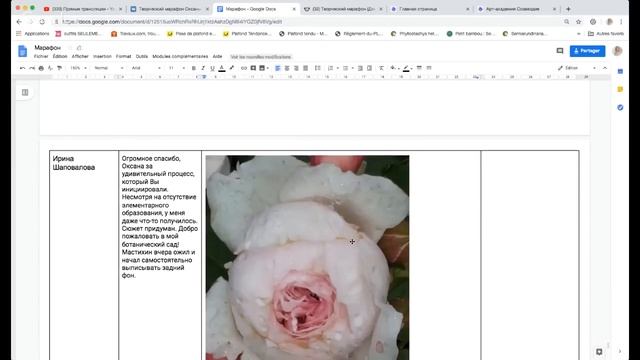The image size is (640, 360).
Task: Apply bold formatting
Action: [194, 68]
